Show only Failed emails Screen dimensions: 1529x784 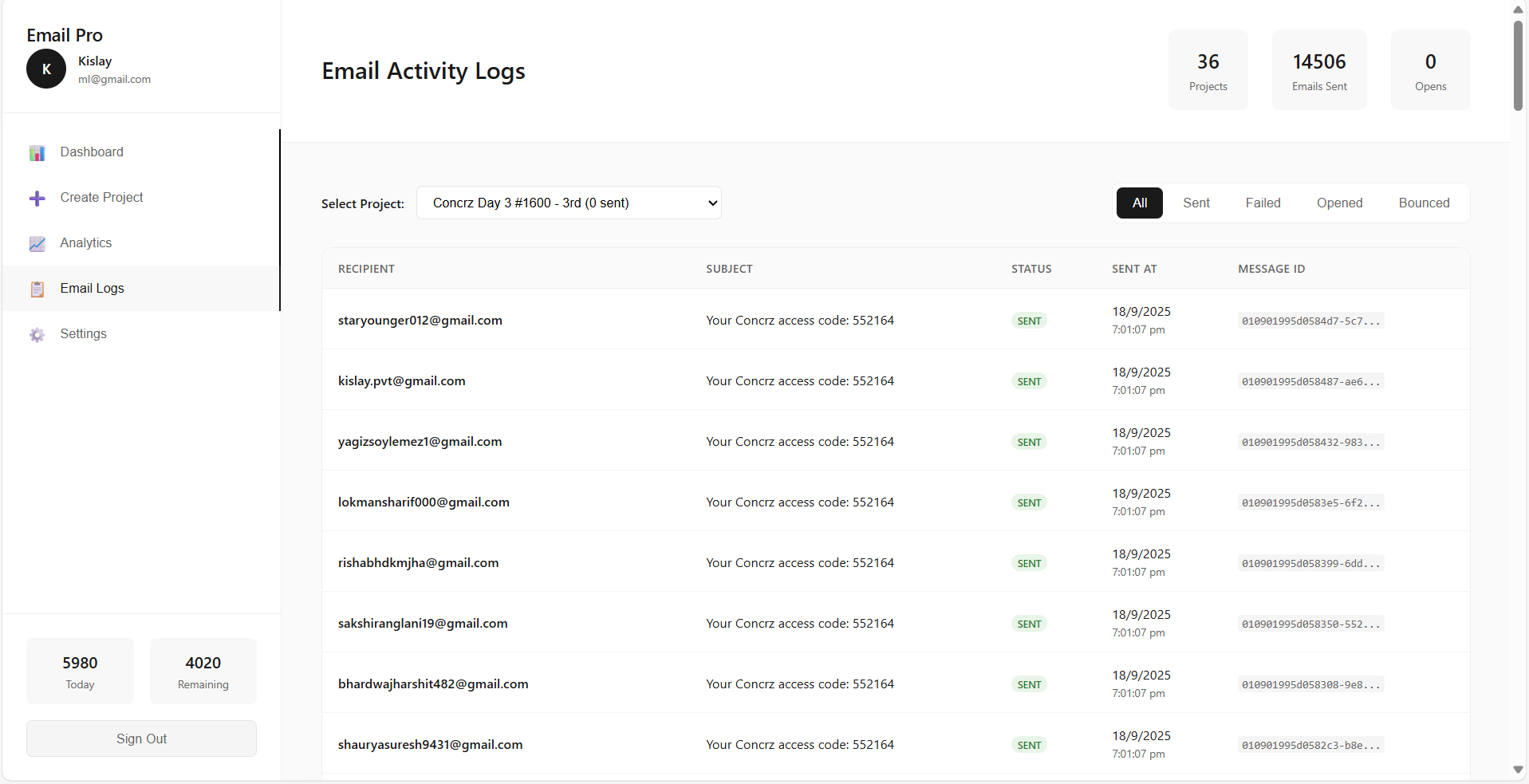(1263, 203)
